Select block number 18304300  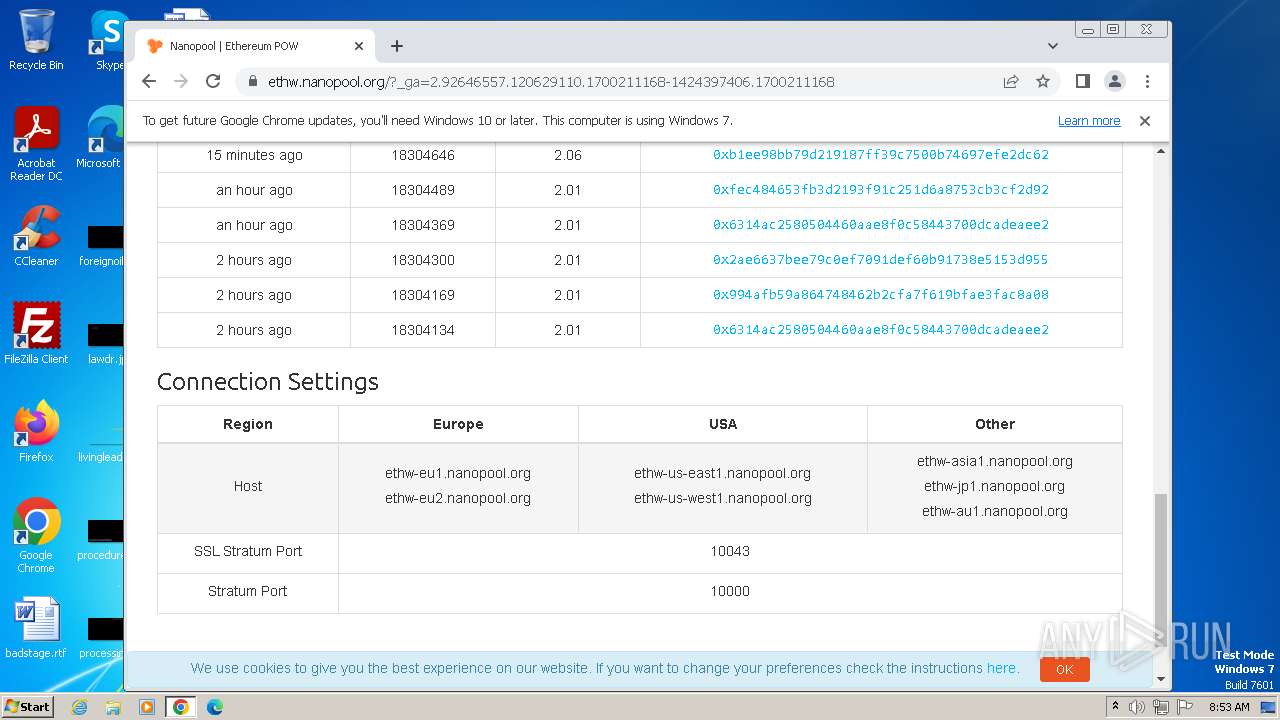[x=423, y=260]
